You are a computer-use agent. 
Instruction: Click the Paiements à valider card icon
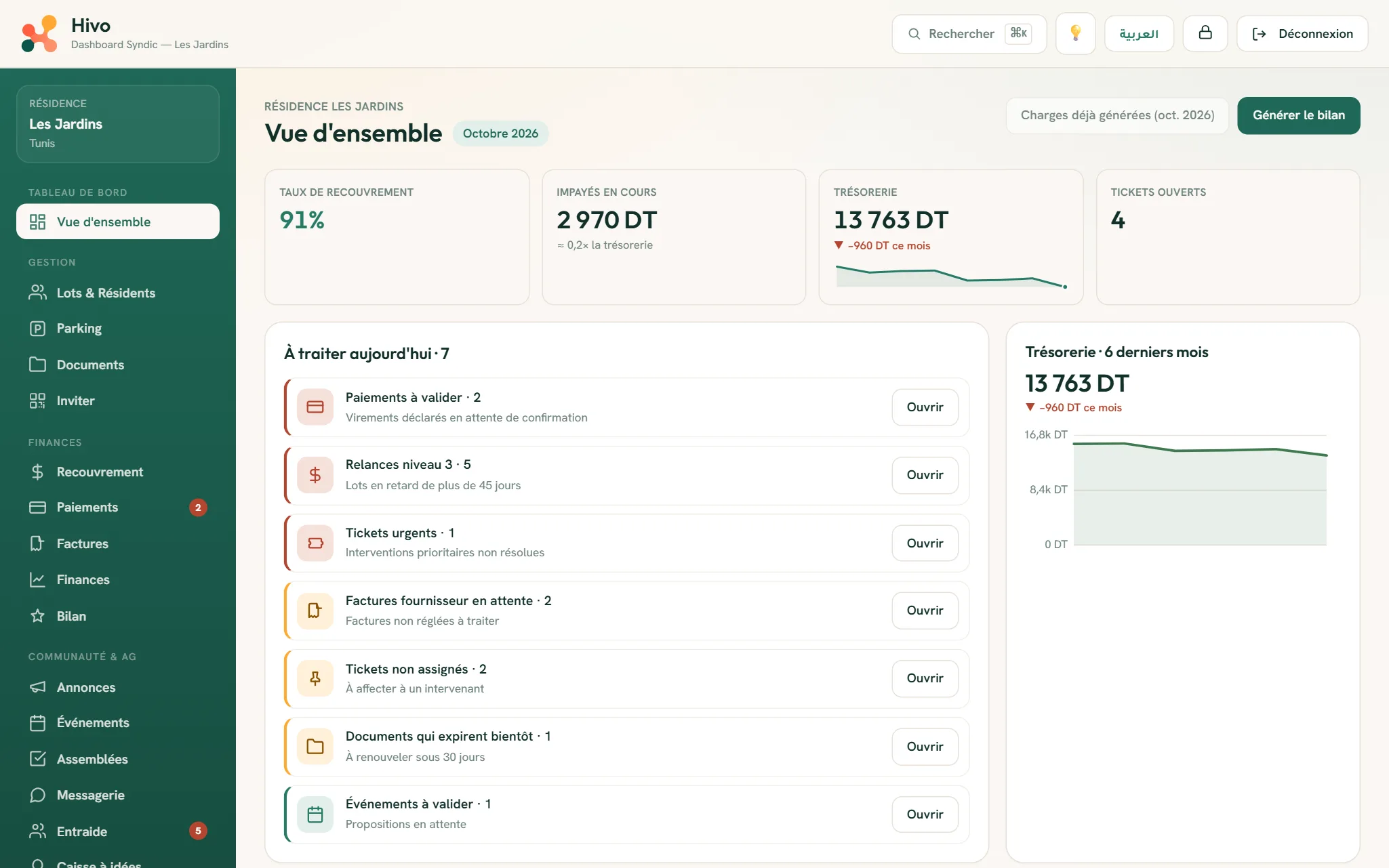[315, 407]
